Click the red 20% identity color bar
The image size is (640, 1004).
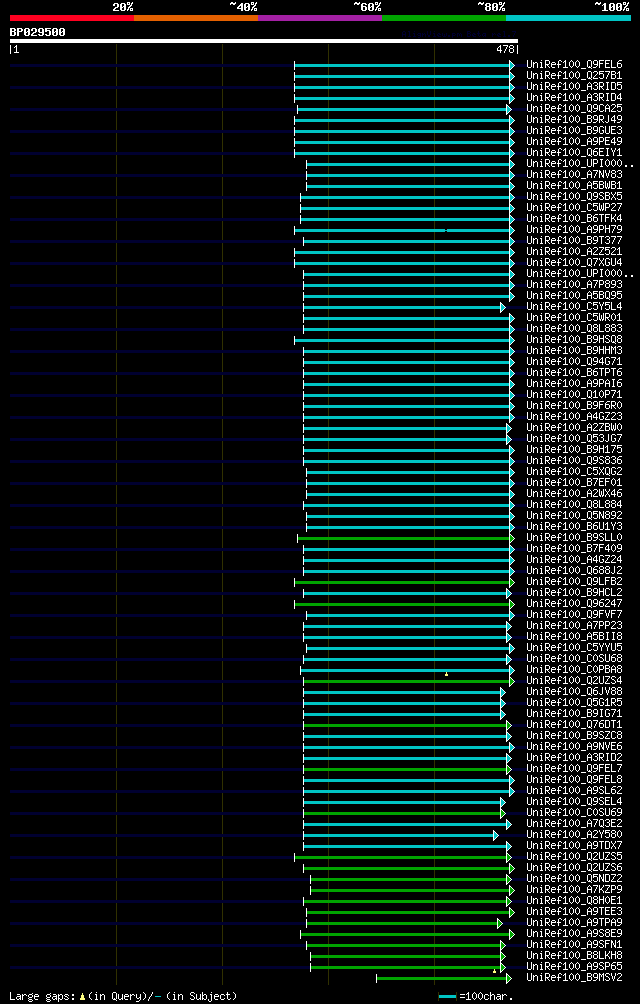[72, 18]
